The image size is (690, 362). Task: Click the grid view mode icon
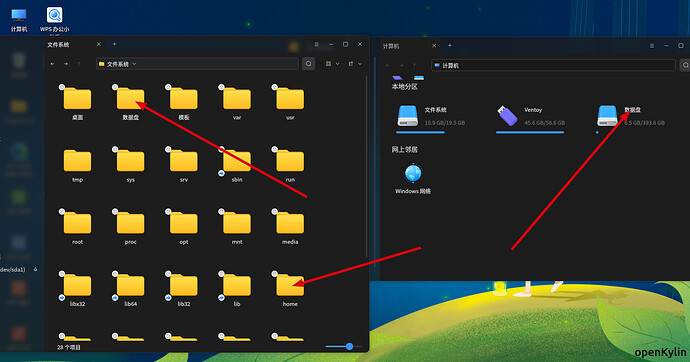328,64
